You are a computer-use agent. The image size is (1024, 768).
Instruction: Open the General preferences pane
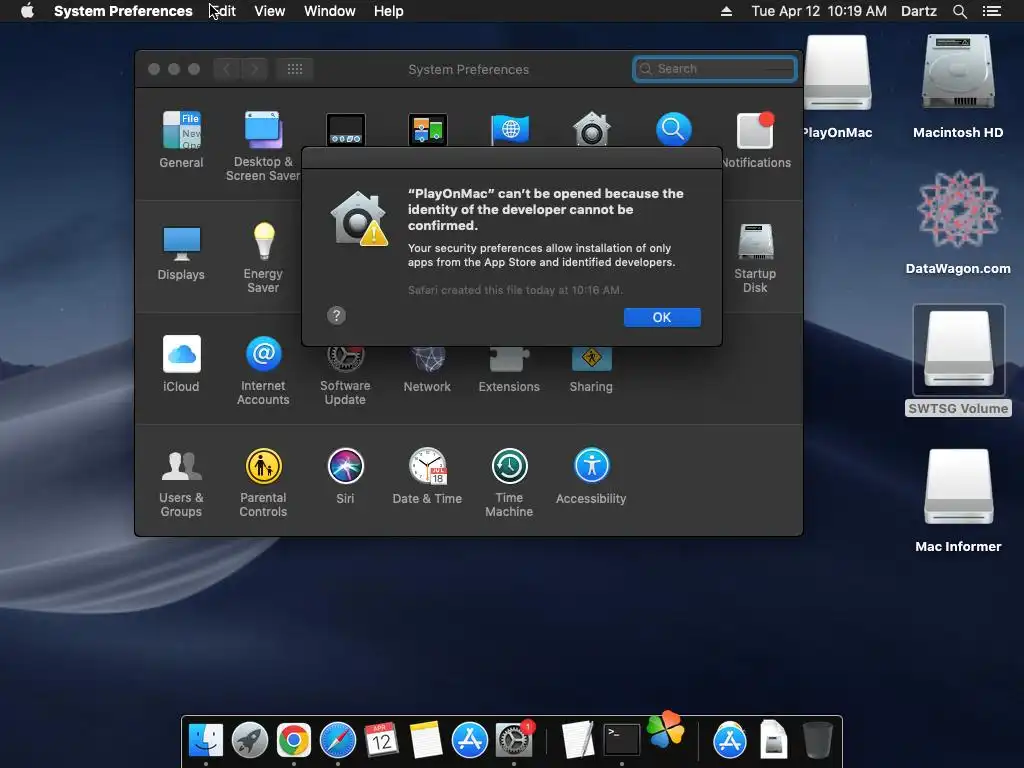pyautogui.click(x=181, y=139)
